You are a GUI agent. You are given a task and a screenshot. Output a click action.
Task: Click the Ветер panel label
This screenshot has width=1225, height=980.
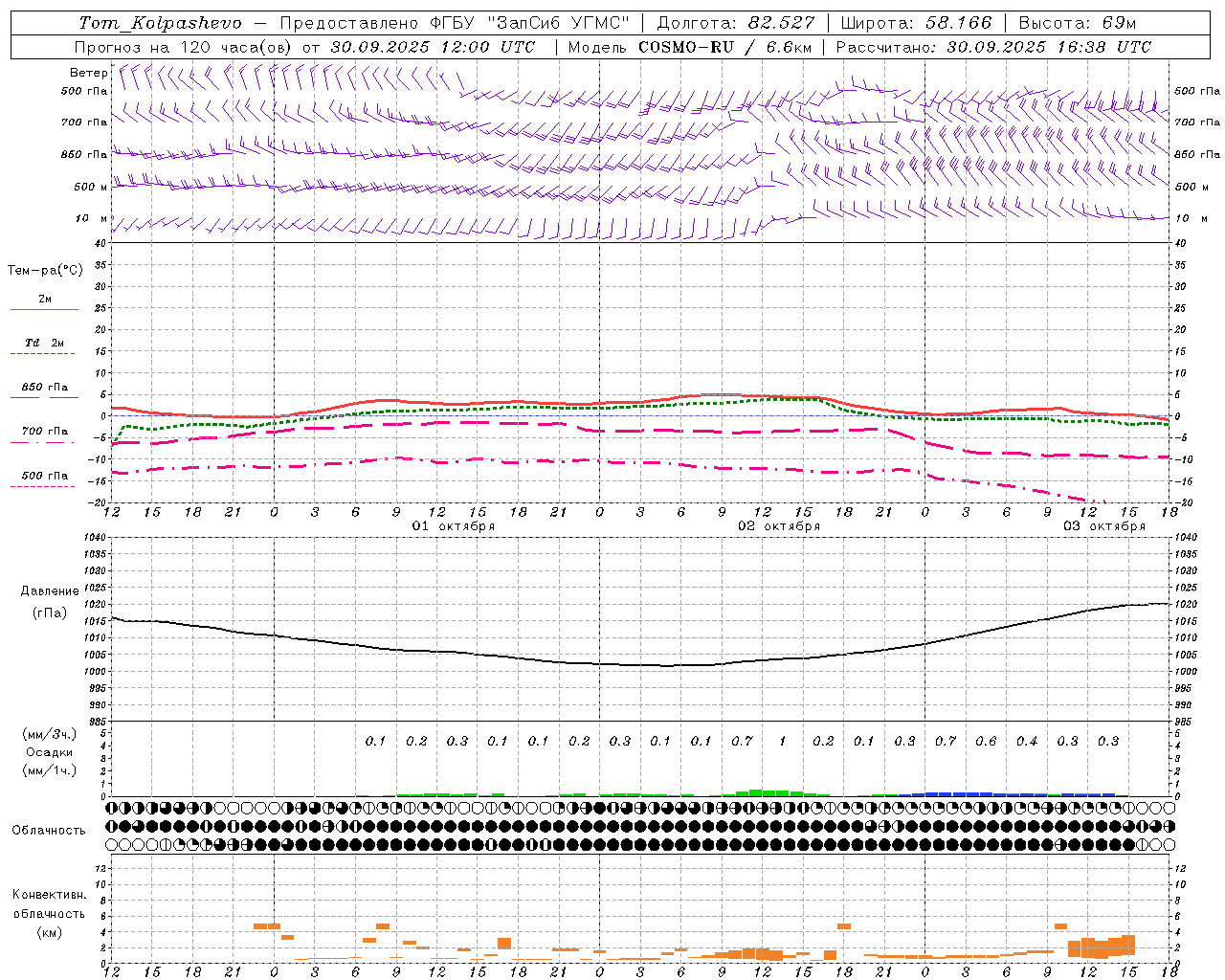[88, 73]
